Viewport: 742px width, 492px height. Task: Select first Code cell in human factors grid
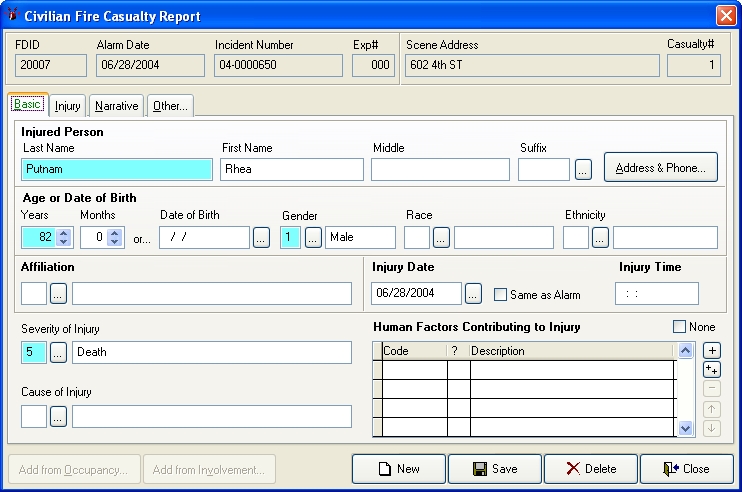415,369
